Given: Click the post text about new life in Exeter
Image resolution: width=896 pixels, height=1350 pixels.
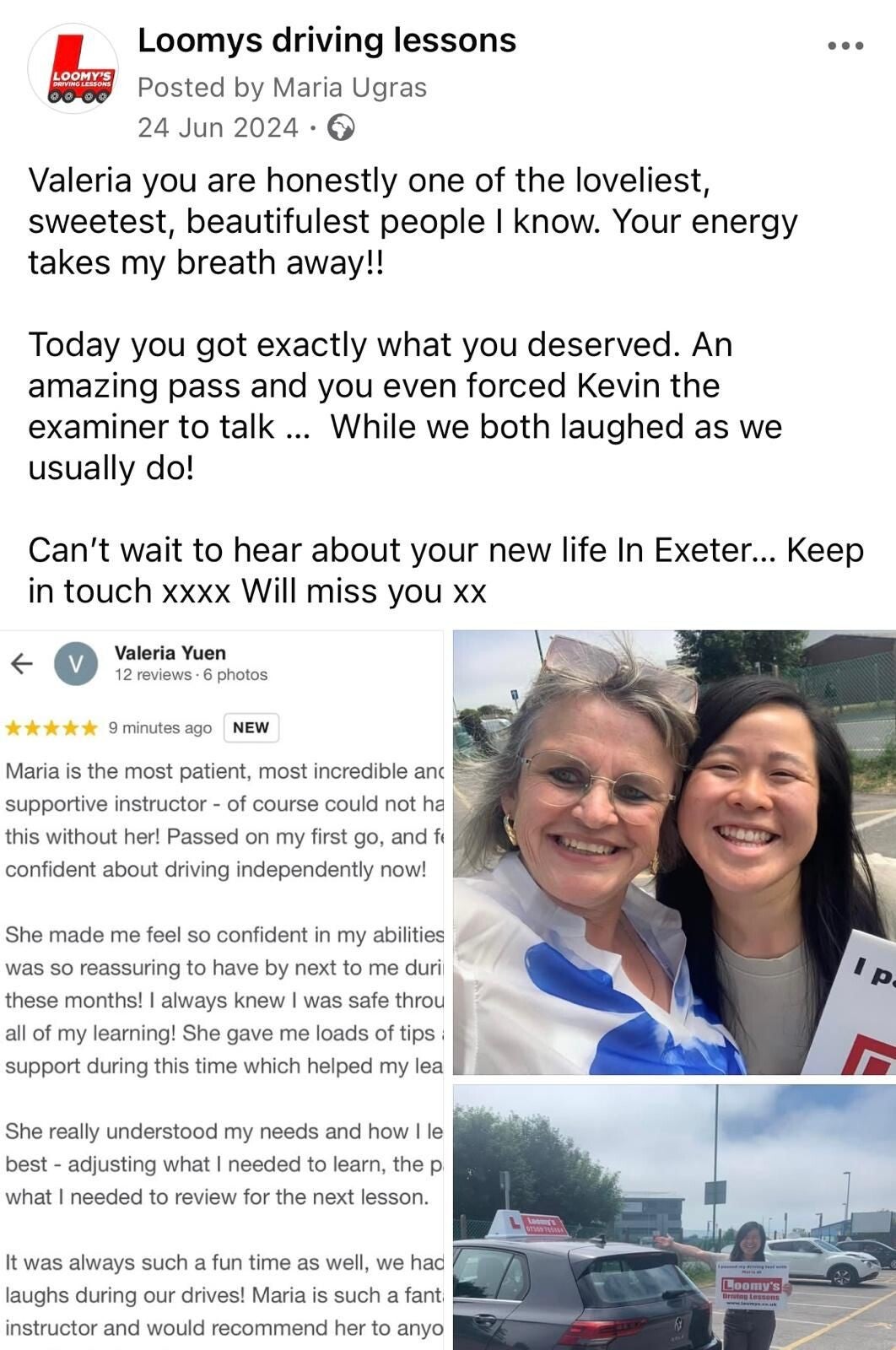Looking at the screenshot, I should tap(445, 570).
